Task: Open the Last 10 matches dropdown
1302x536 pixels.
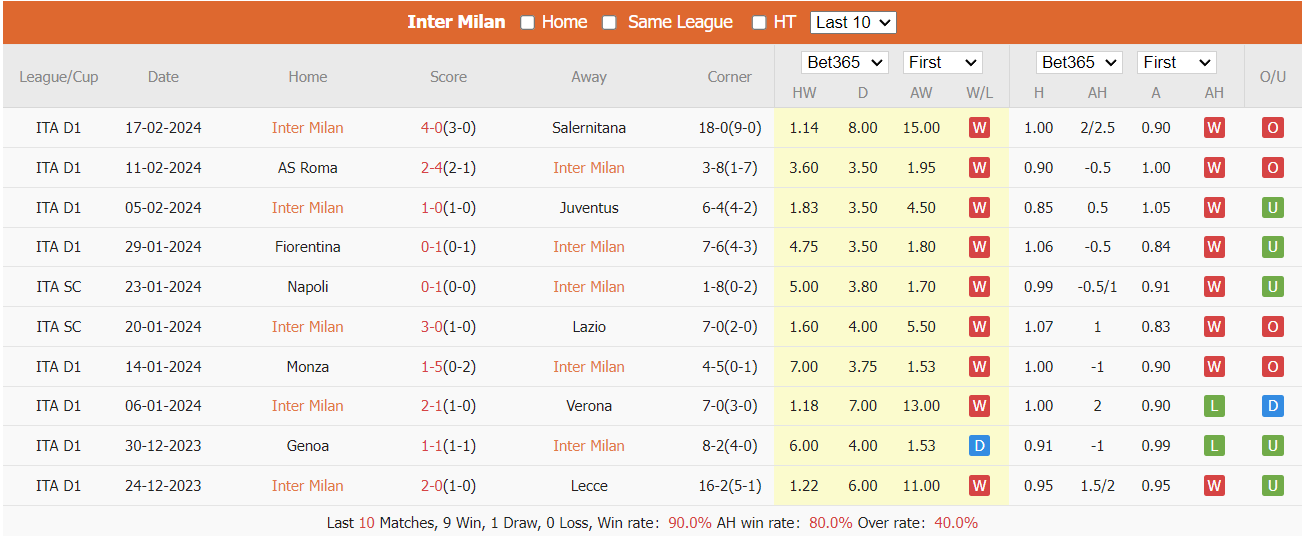Action: point(853,22)
